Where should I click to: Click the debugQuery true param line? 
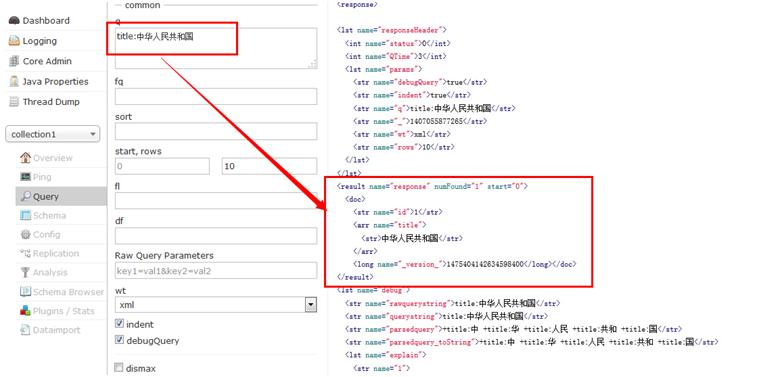coord(420,82)
